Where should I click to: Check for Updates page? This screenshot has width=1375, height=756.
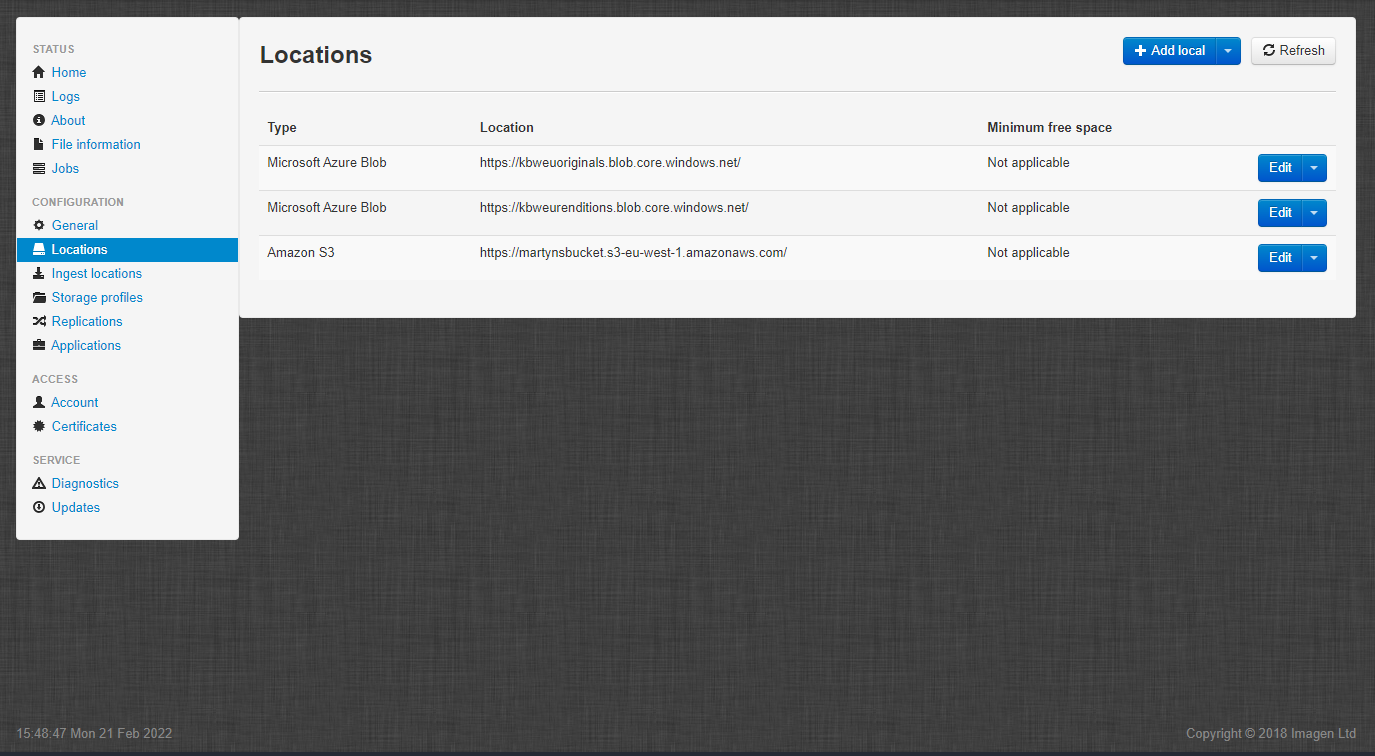(76, 507)
